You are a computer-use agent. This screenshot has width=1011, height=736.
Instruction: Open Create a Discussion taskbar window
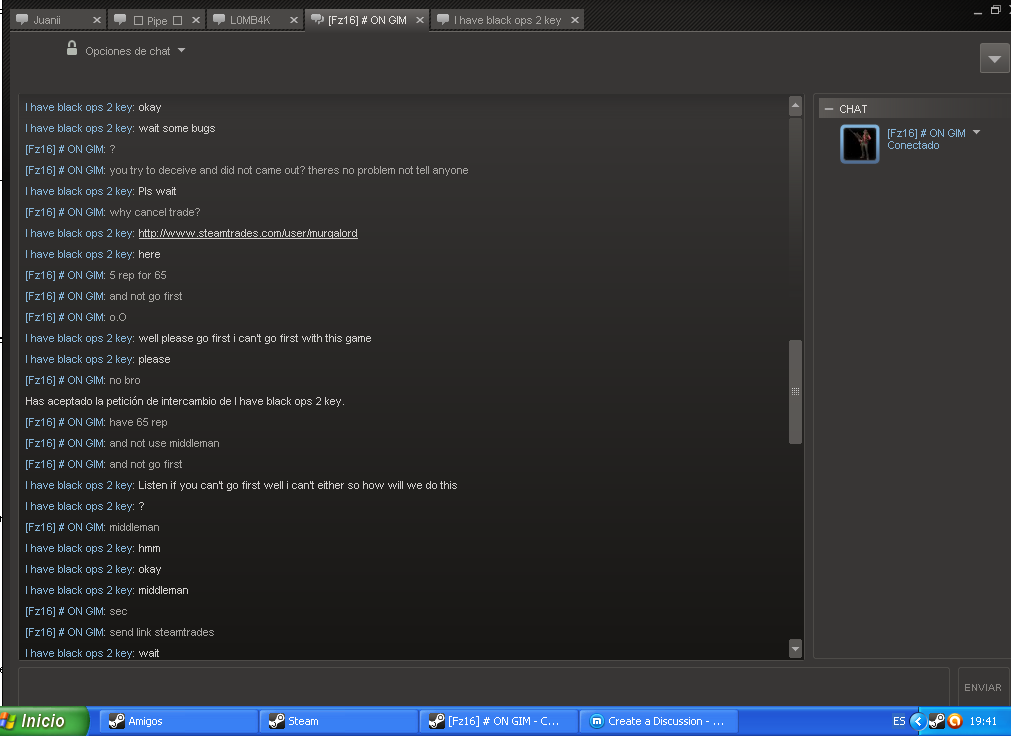tap(658, 721)
